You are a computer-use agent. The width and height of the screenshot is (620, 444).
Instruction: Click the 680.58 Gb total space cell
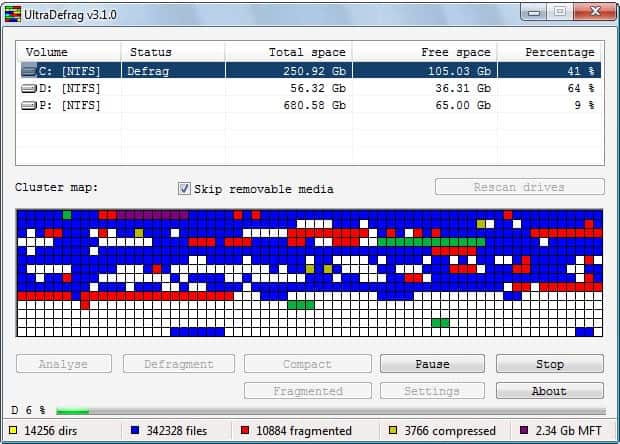(288, 105)
